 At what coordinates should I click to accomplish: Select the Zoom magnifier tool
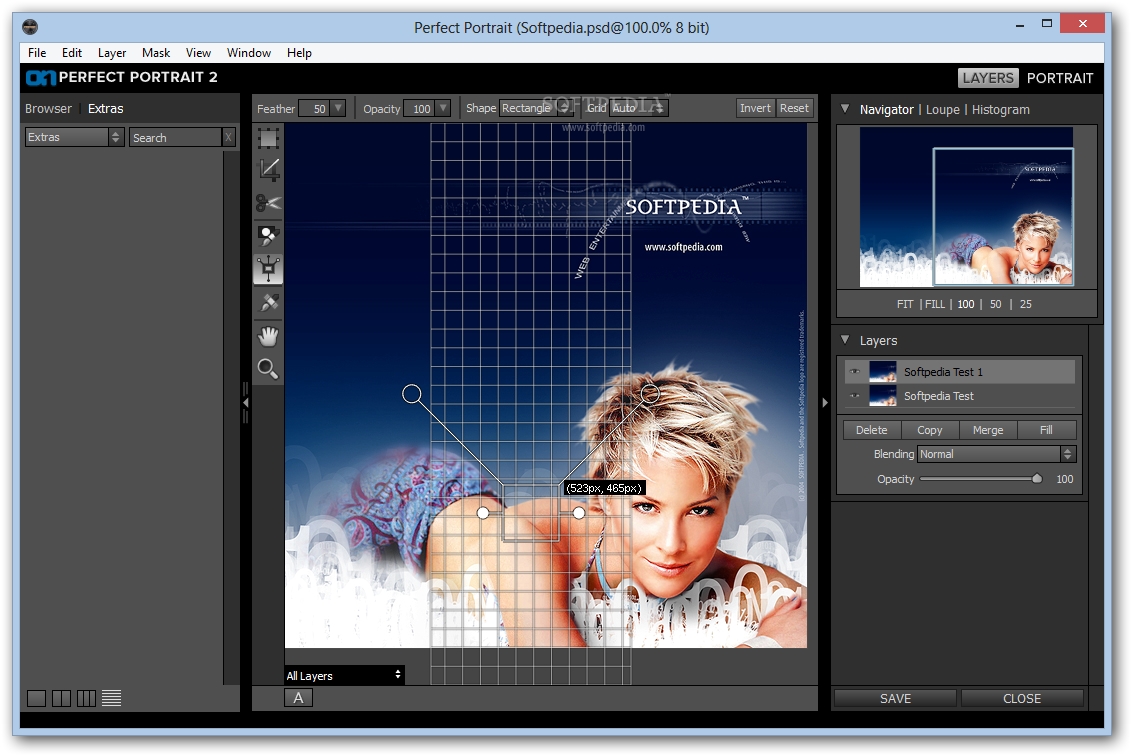pyautogui.click(x=268, y=368)
